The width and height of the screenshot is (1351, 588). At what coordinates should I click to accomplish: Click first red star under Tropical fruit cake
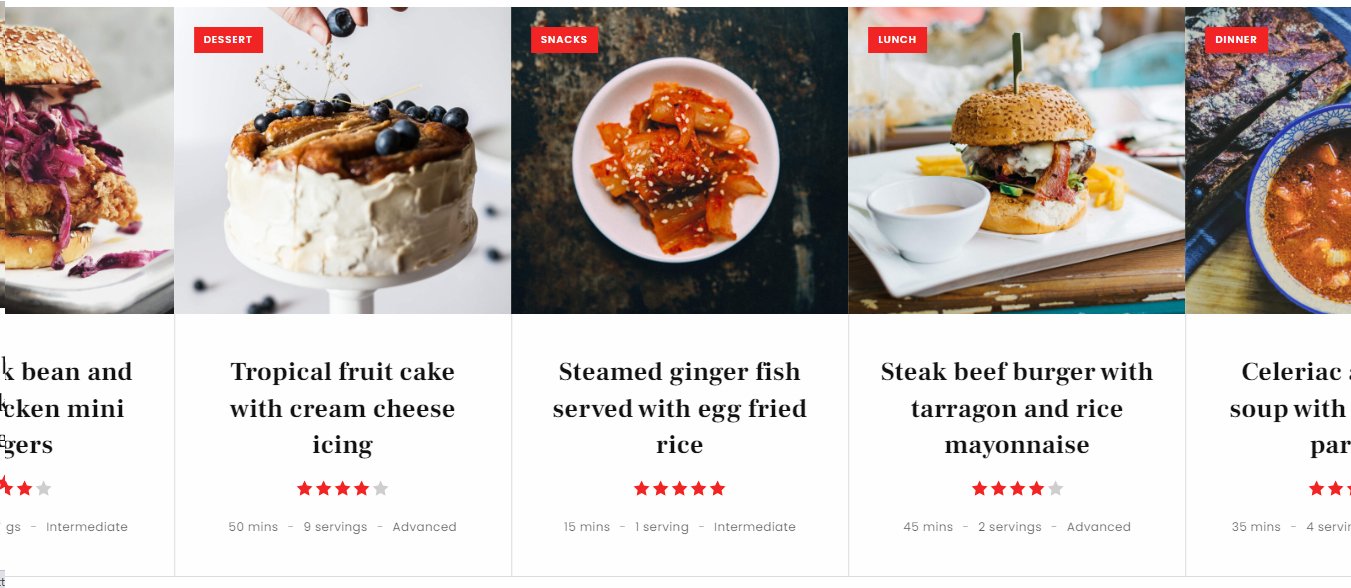305,489
